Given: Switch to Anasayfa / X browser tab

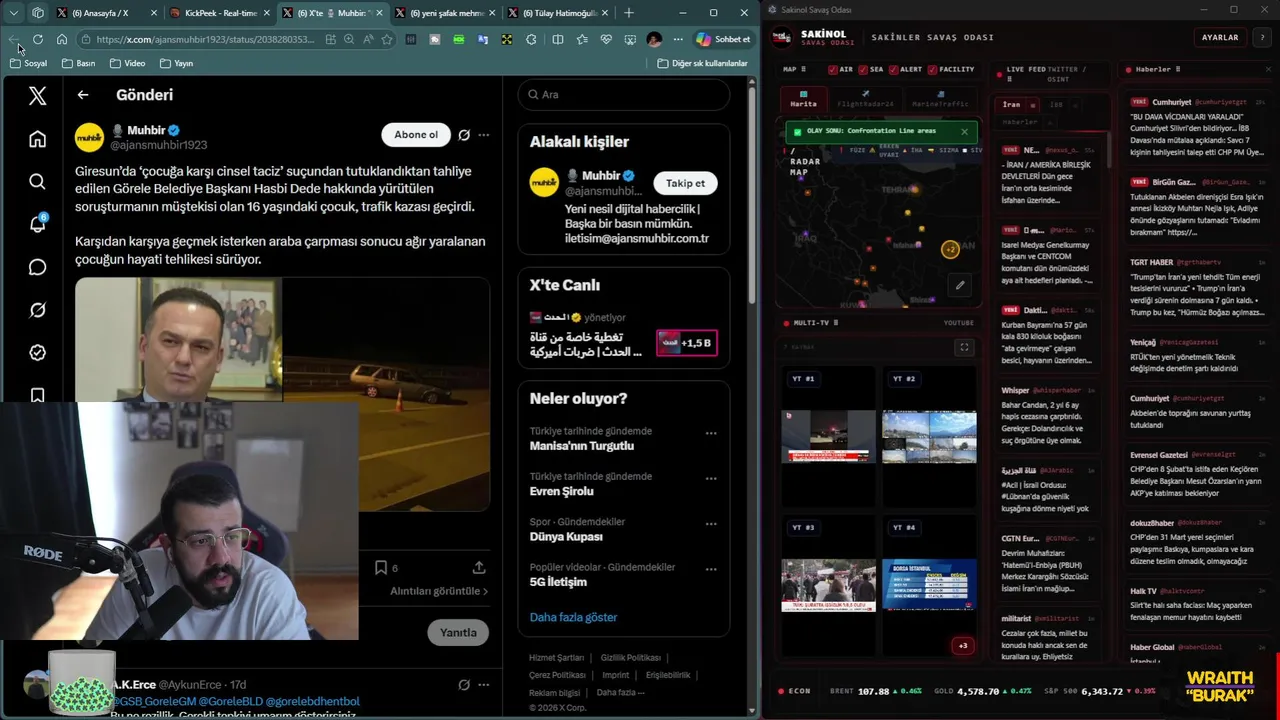Looking at the screenshot, I should tap(106, 13).
